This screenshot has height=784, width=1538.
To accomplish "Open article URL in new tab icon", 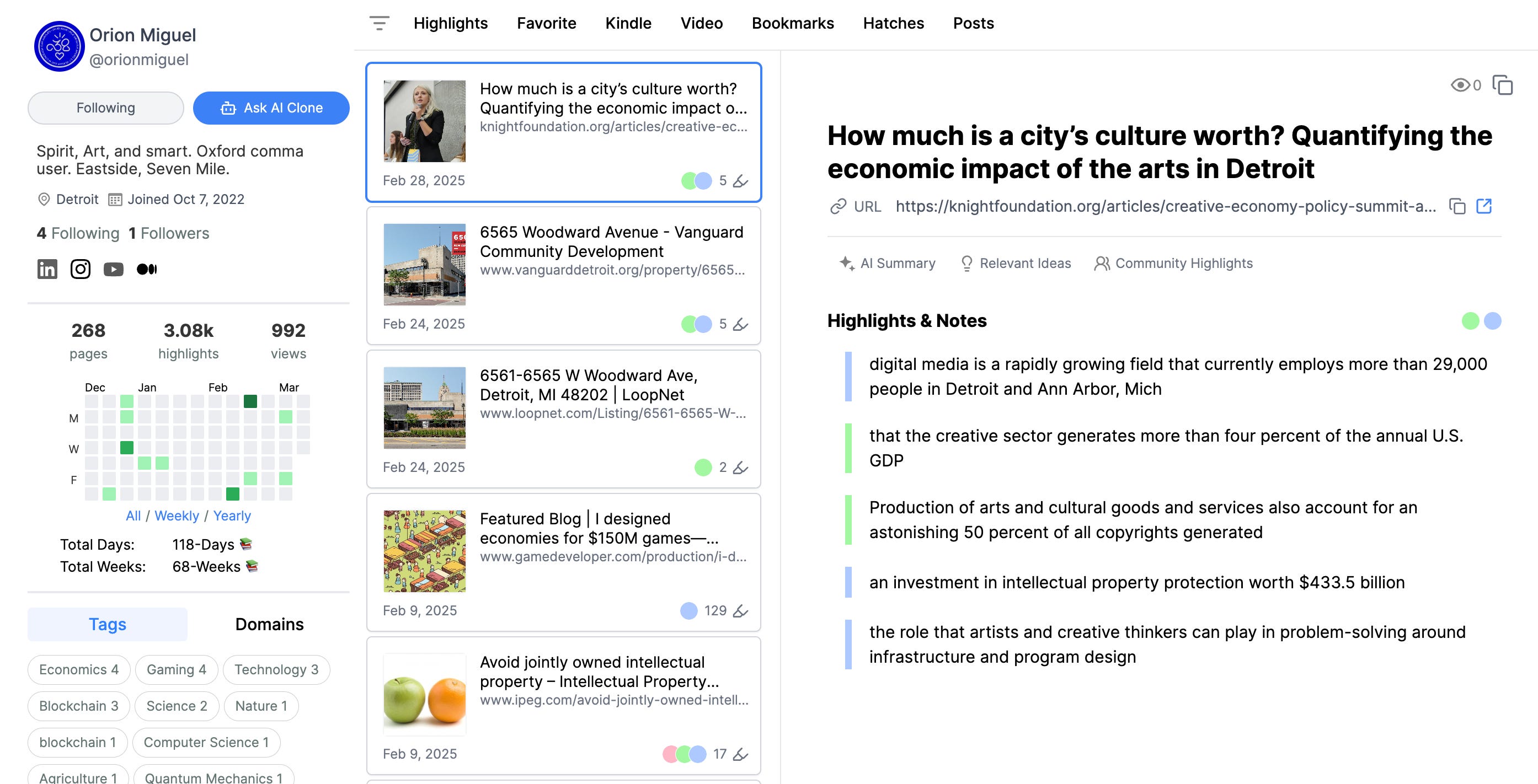I will point(1484,206).
